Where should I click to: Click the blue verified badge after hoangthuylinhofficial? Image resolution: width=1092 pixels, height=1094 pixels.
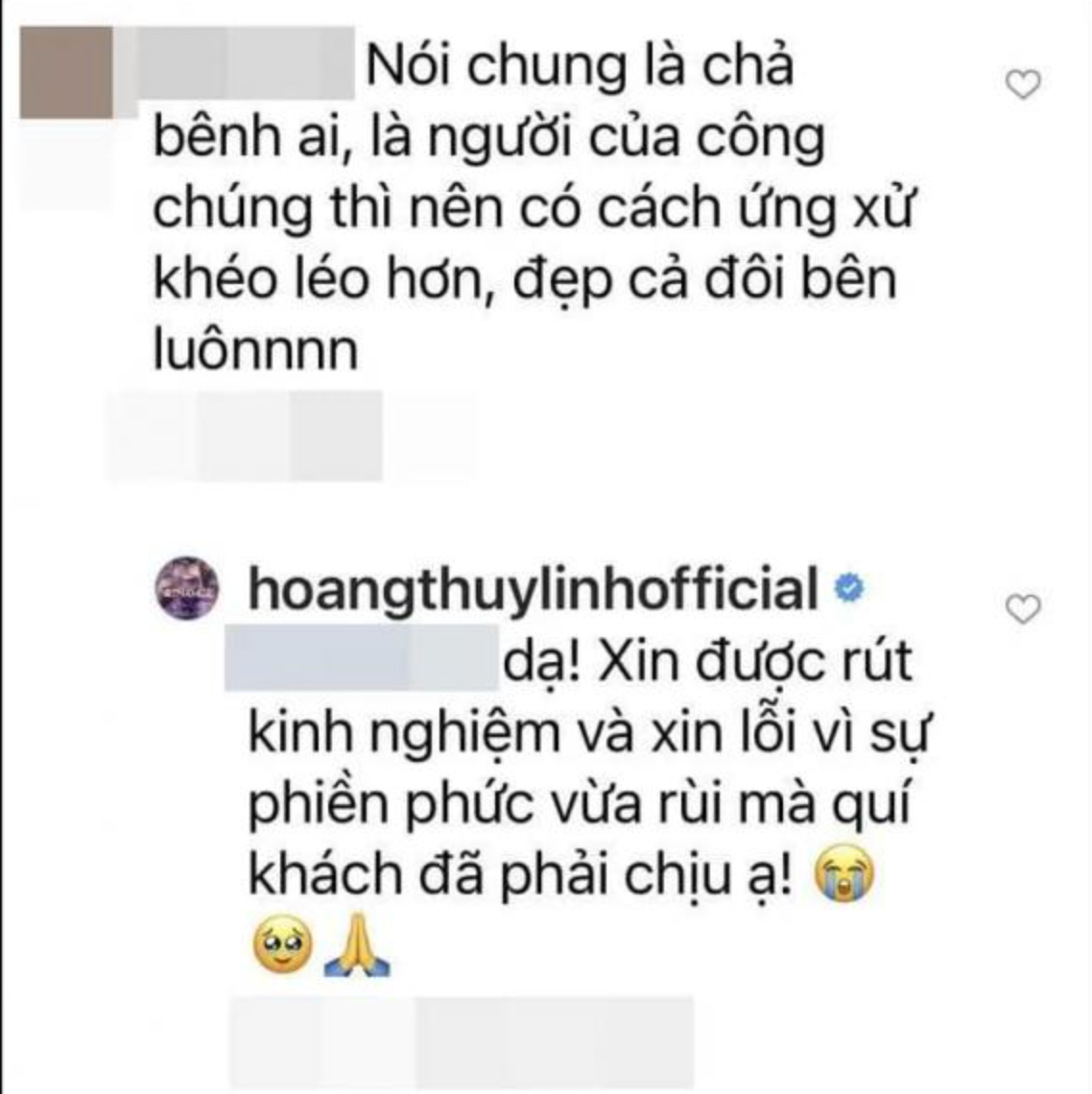849,588
